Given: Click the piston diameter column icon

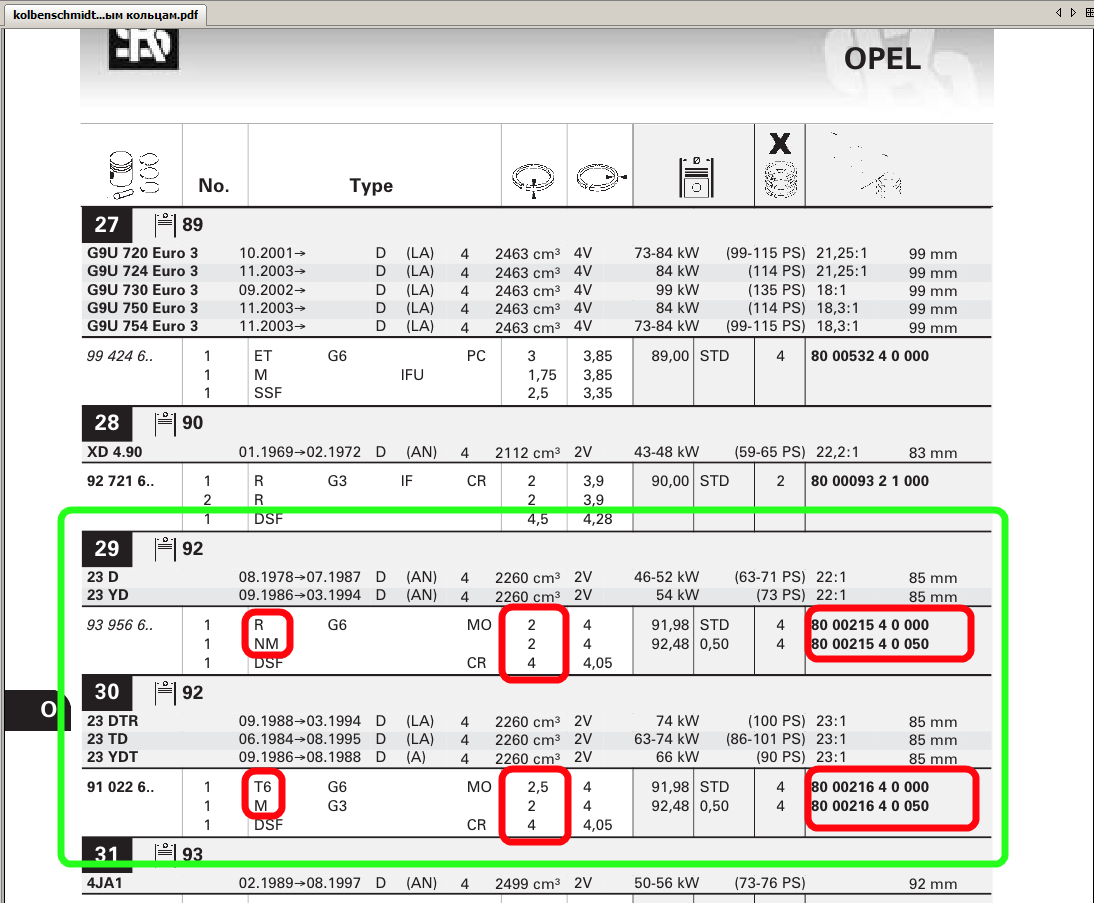Looking at the screenshot, I should [x=696, y=177].
